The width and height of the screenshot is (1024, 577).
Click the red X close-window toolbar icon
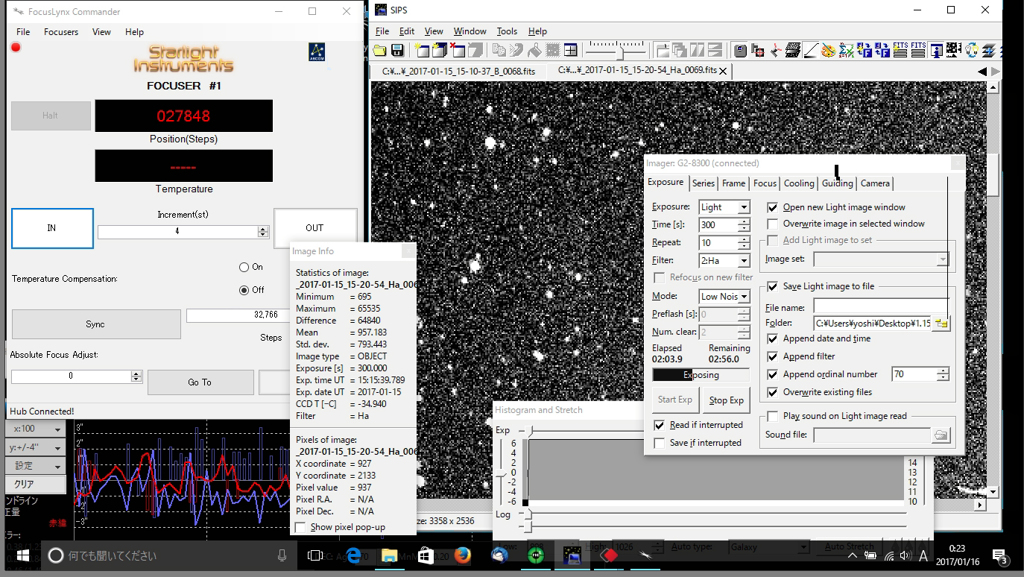pos(458,50)
